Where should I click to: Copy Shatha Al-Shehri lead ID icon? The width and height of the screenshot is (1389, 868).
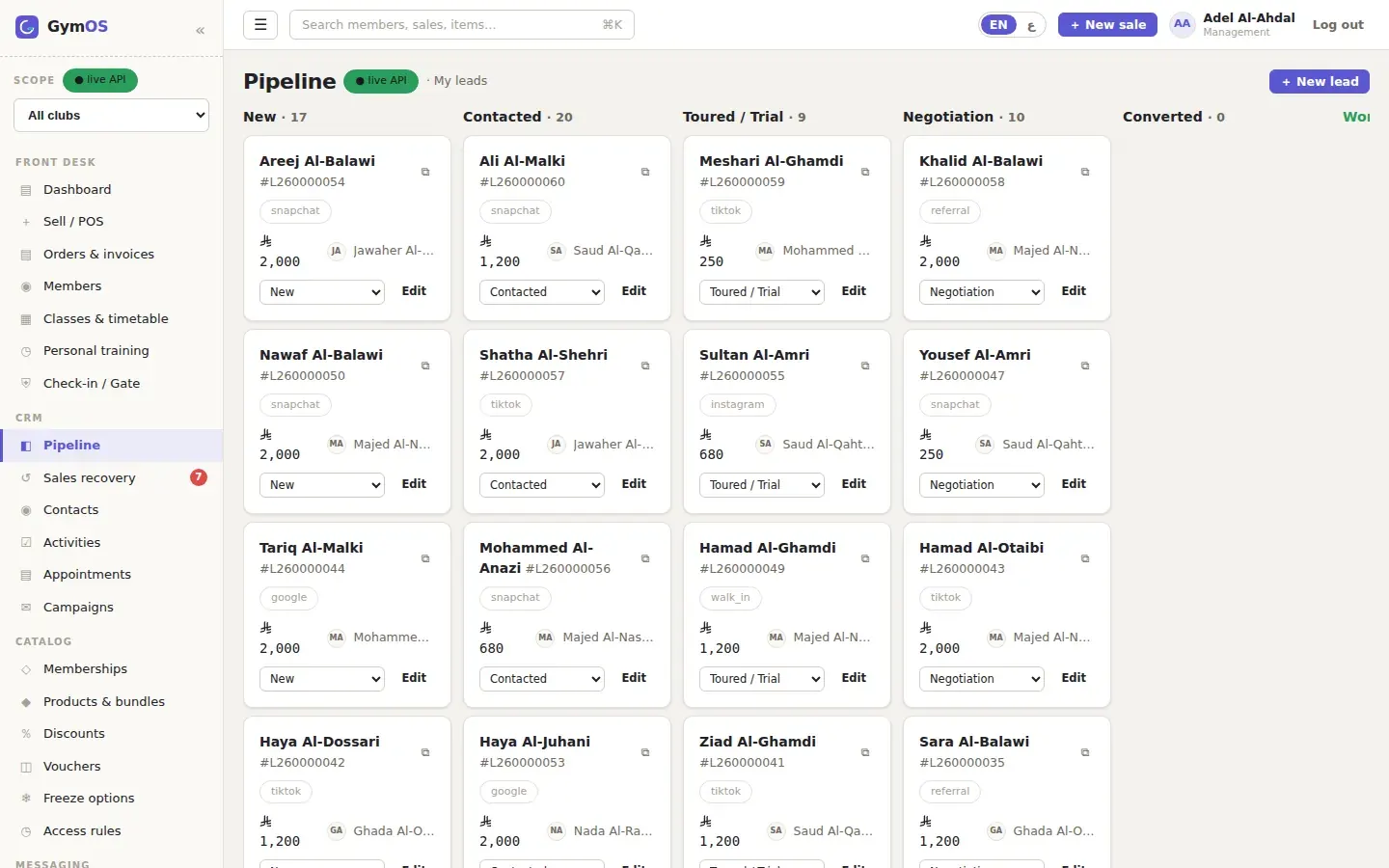point(645,366)
